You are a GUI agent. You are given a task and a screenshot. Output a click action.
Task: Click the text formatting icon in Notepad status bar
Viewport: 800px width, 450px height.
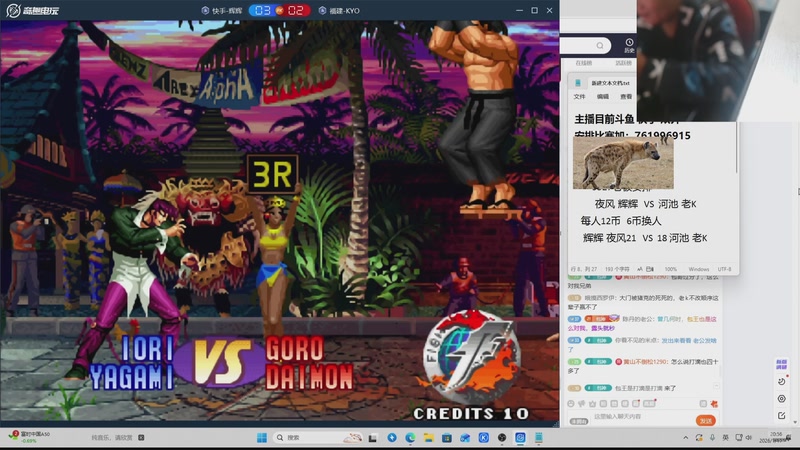coord(640,269)
